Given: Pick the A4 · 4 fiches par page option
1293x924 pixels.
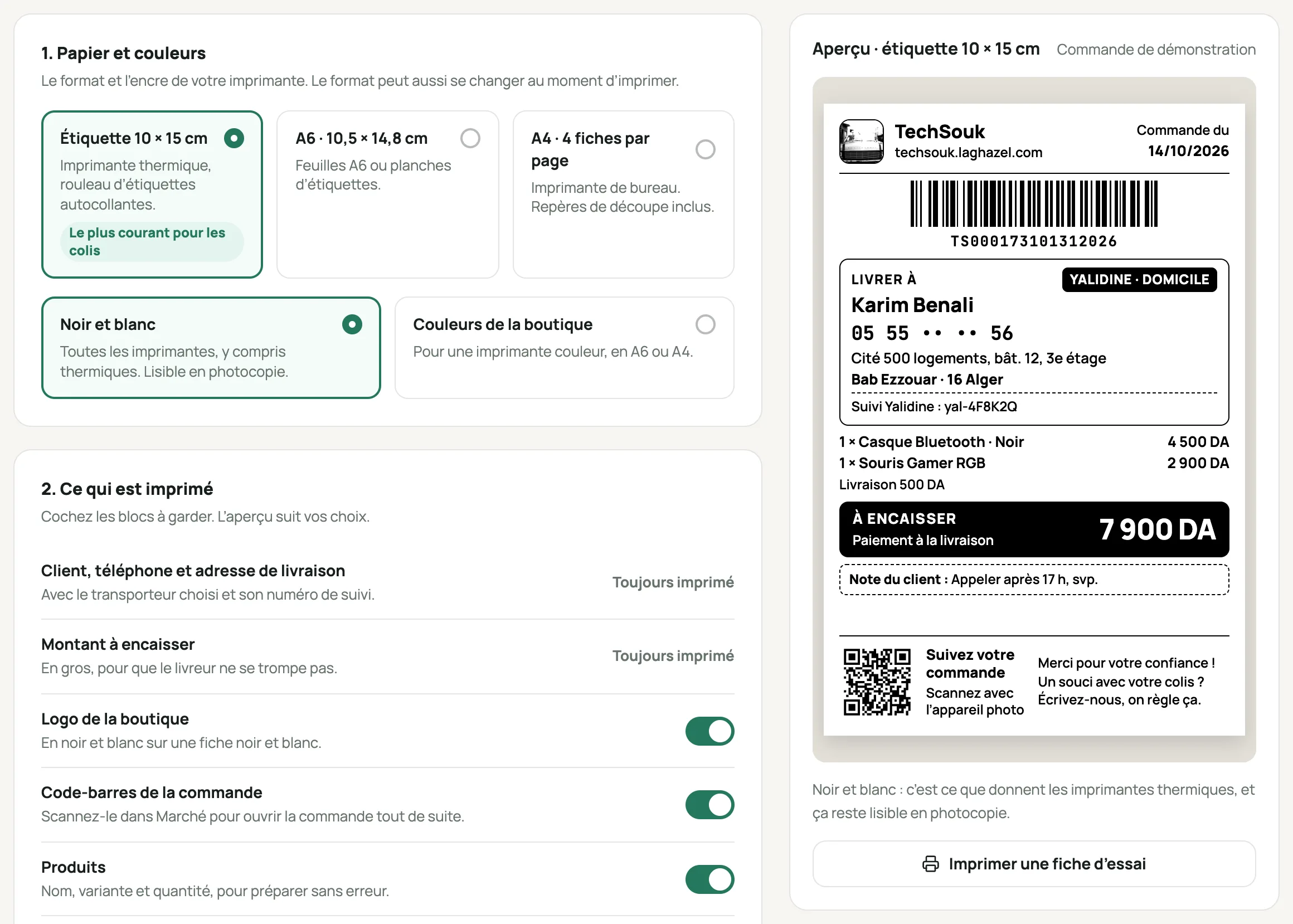Looking at the screenshot, I should point(623,194).
